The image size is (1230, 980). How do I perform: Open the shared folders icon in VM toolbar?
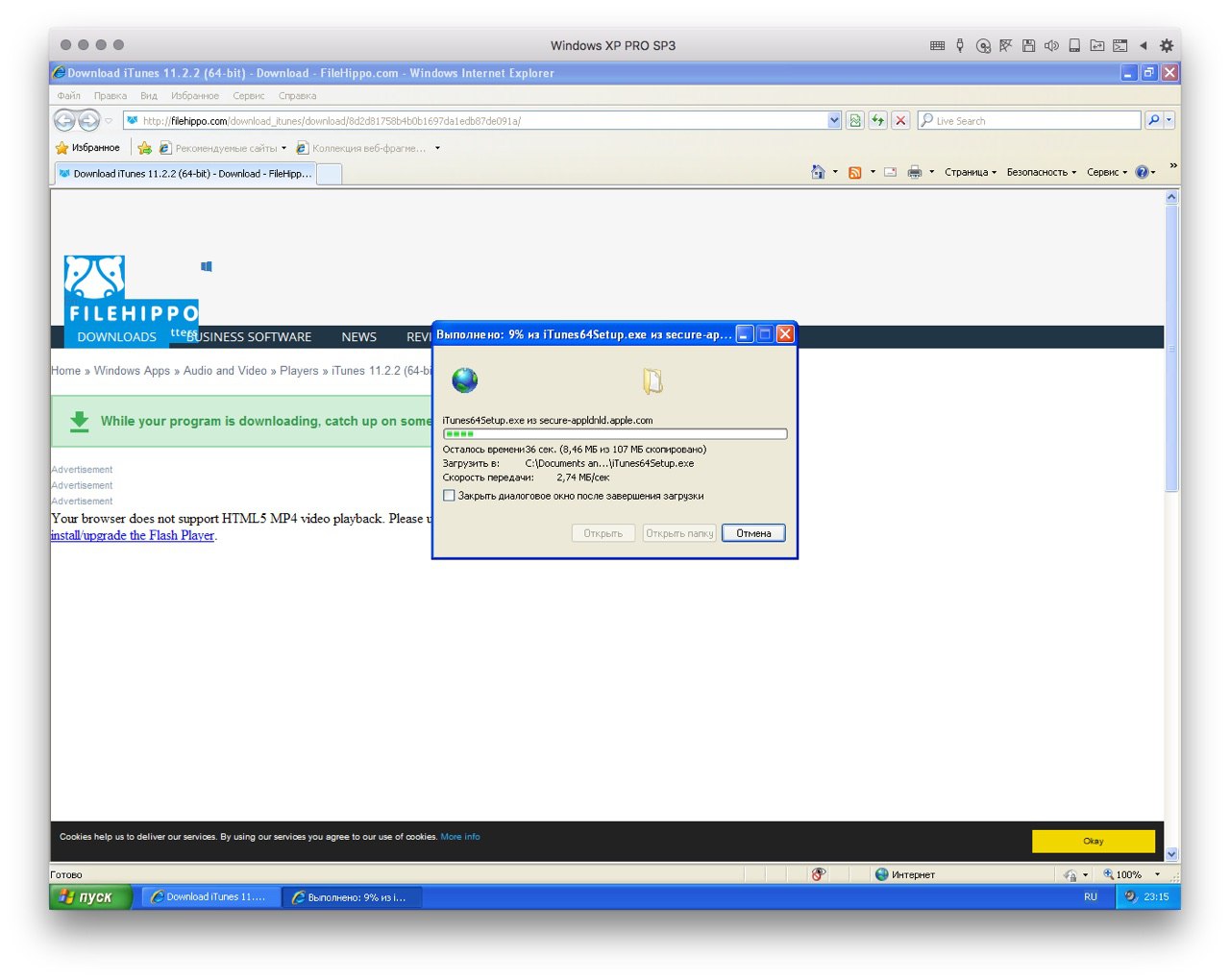point(1096,45)
